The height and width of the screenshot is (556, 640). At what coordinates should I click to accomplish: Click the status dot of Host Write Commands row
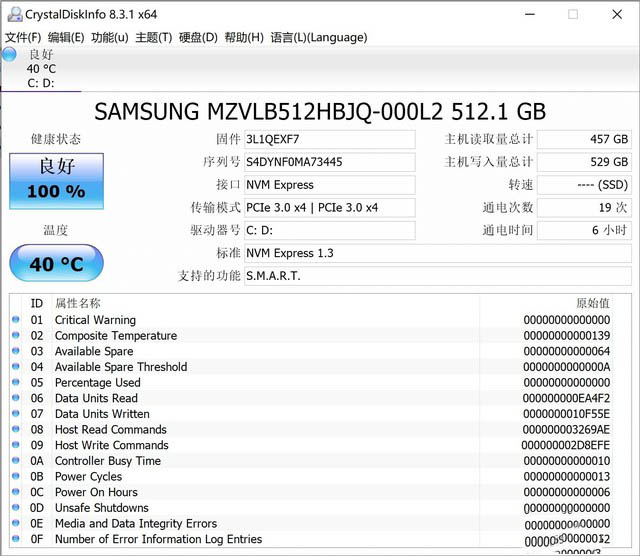coord(16,445)
